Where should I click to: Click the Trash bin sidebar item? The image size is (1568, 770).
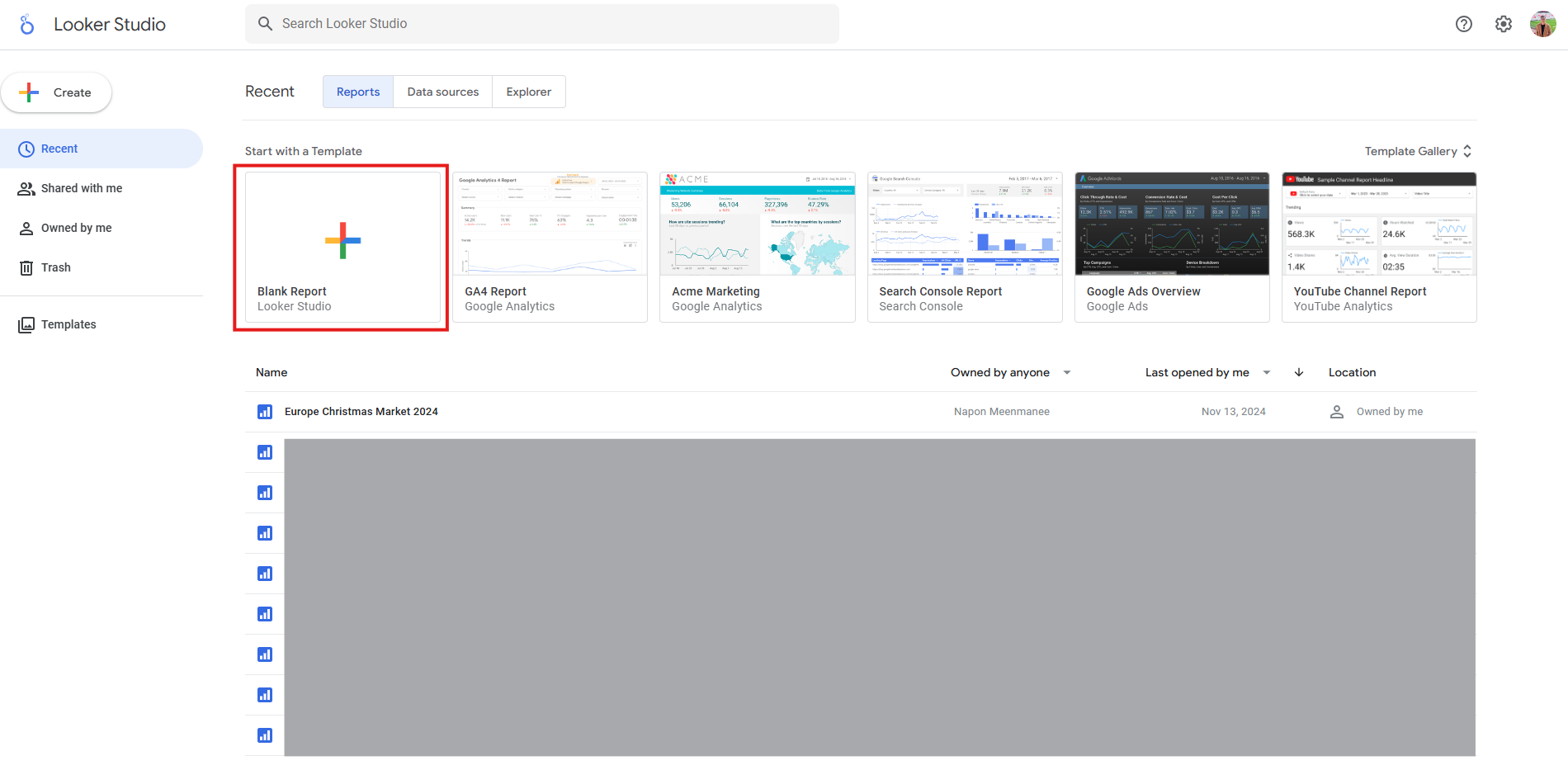(x=55, y=267)
